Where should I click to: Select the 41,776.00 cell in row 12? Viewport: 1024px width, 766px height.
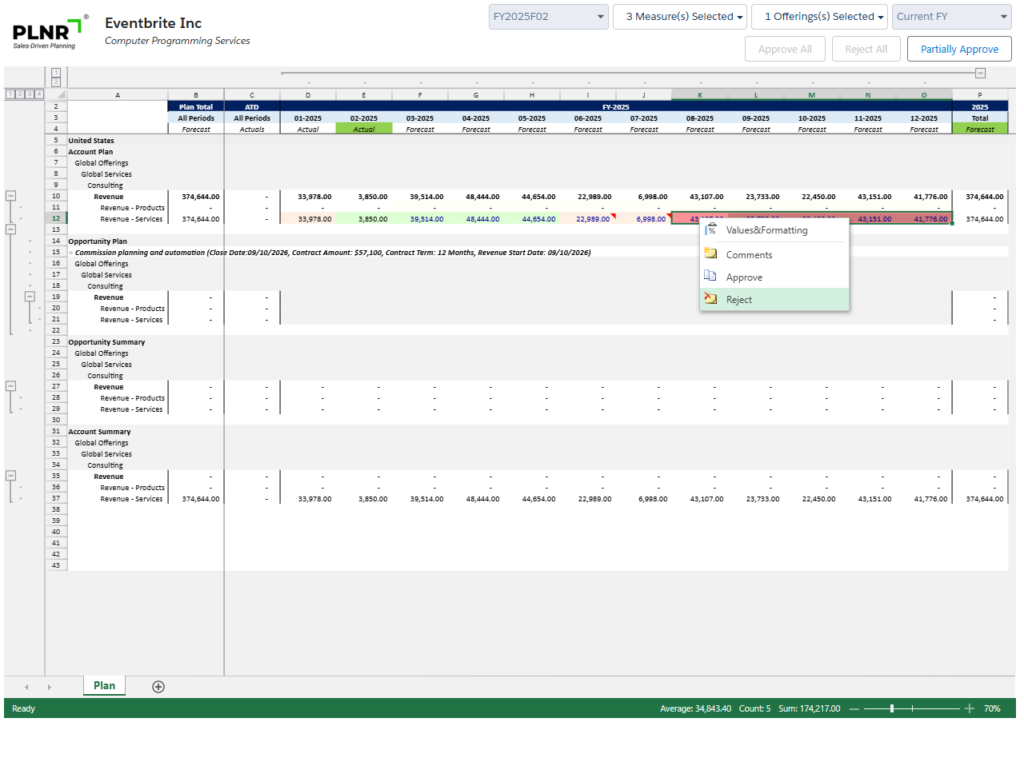coord(924,219)
